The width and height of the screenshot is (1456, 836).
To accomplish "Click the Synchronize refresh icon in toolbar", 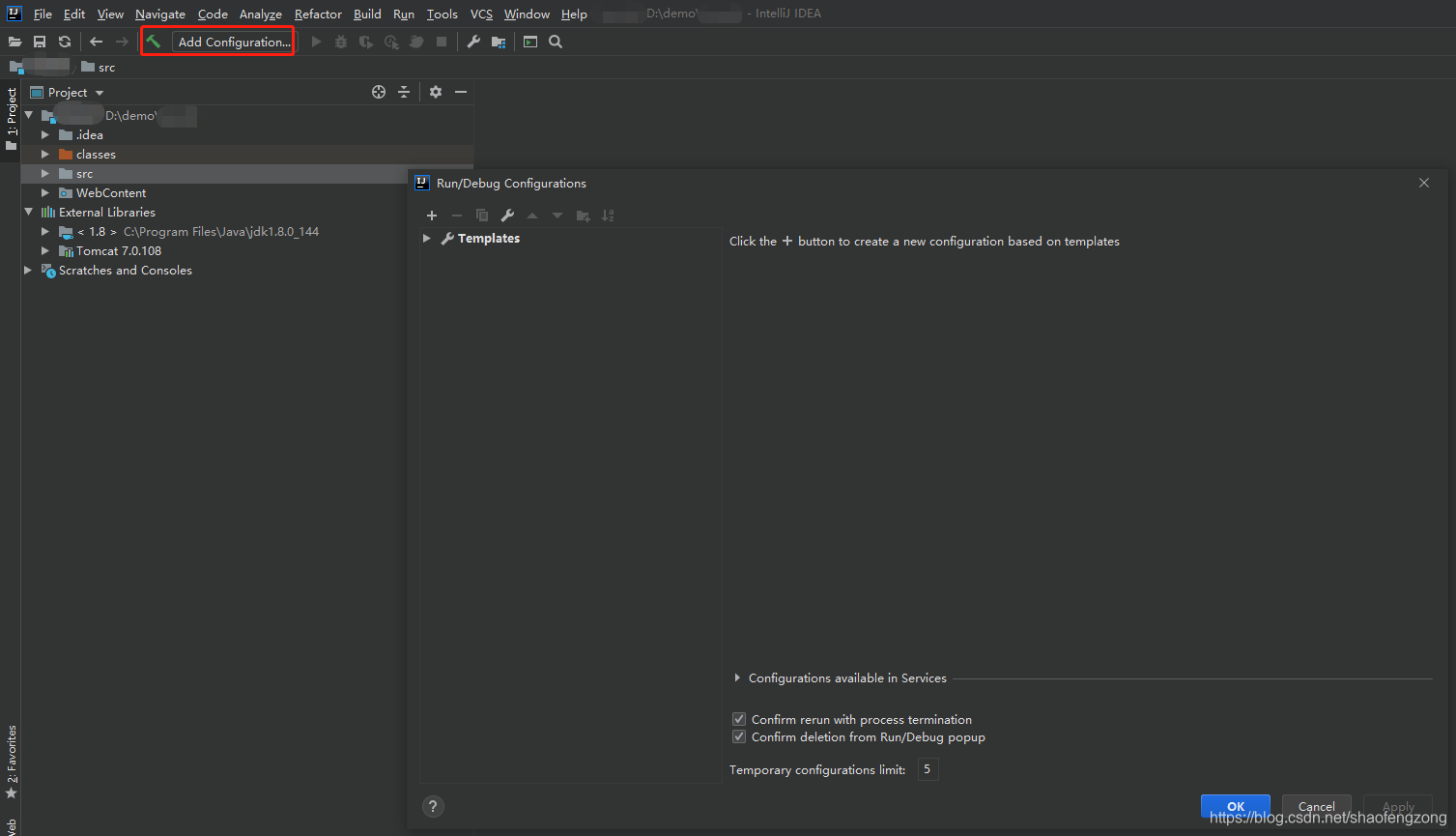I will (65, 42).
